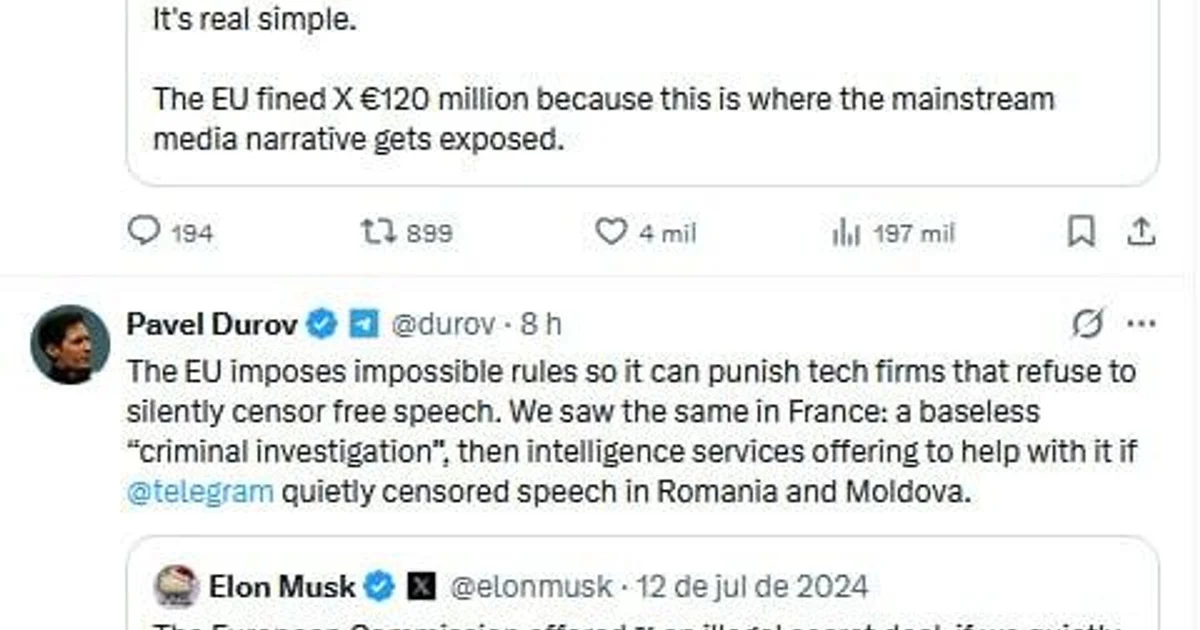The width and height of the screenshot is (1200, 630).
Task: Click Elon Musk's verified badge
Action: 380,586
